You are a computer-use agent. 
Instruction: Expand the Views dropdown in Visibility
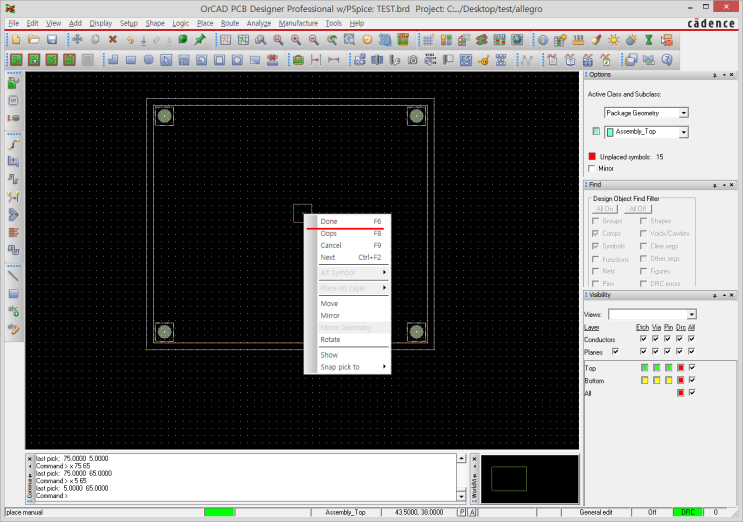[x=691, y=314]
